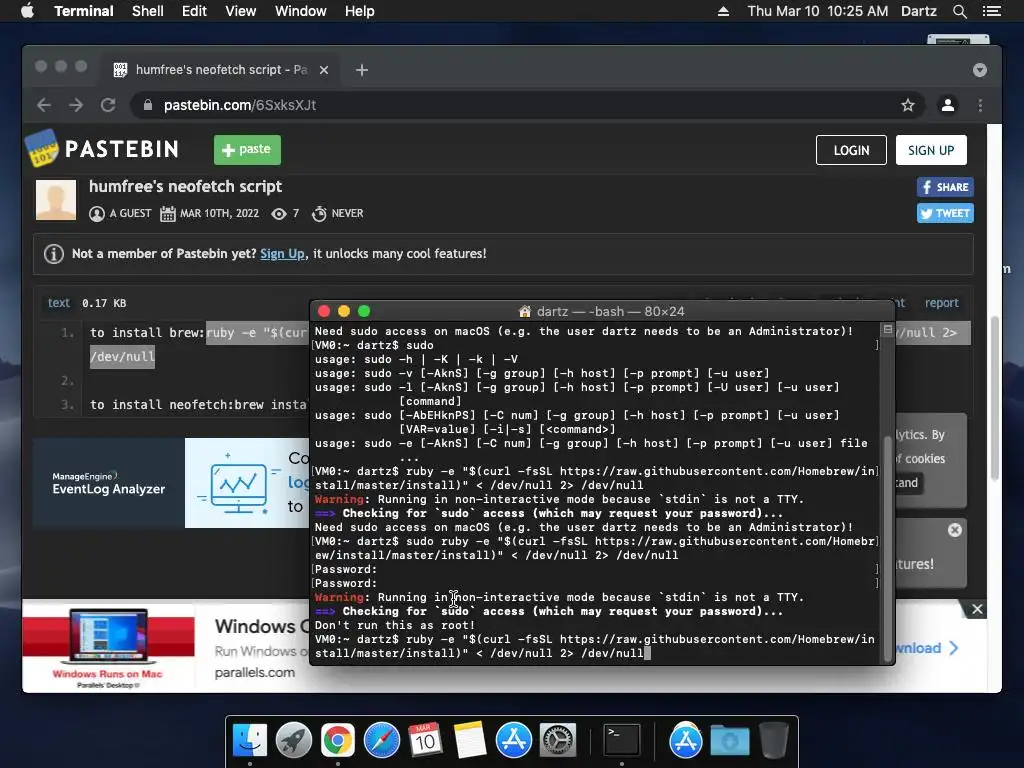Click the Sign Up link in notice

point(282,253)
